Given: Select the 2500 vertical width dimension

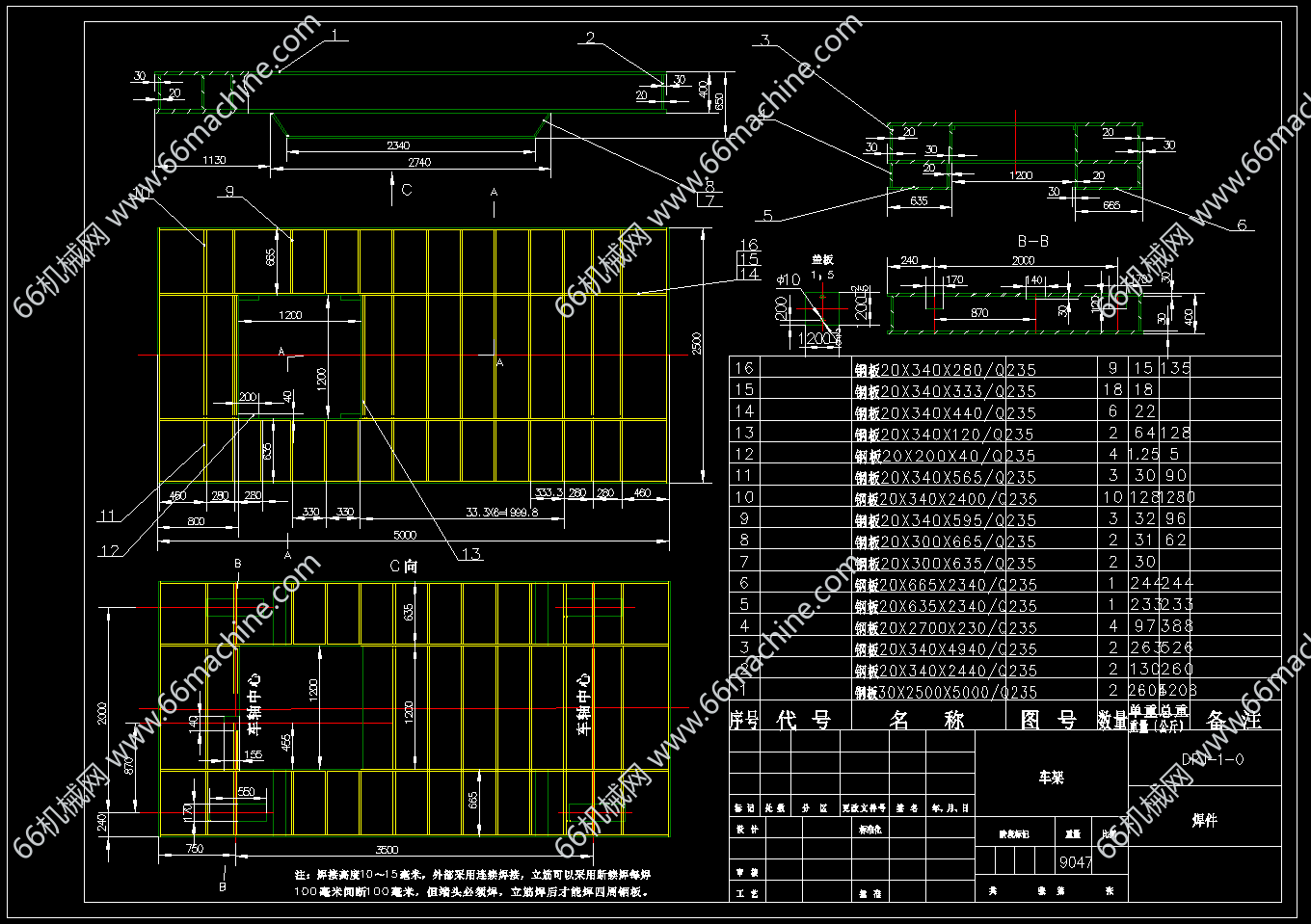Looking at the screenshot, I should 697,343.
